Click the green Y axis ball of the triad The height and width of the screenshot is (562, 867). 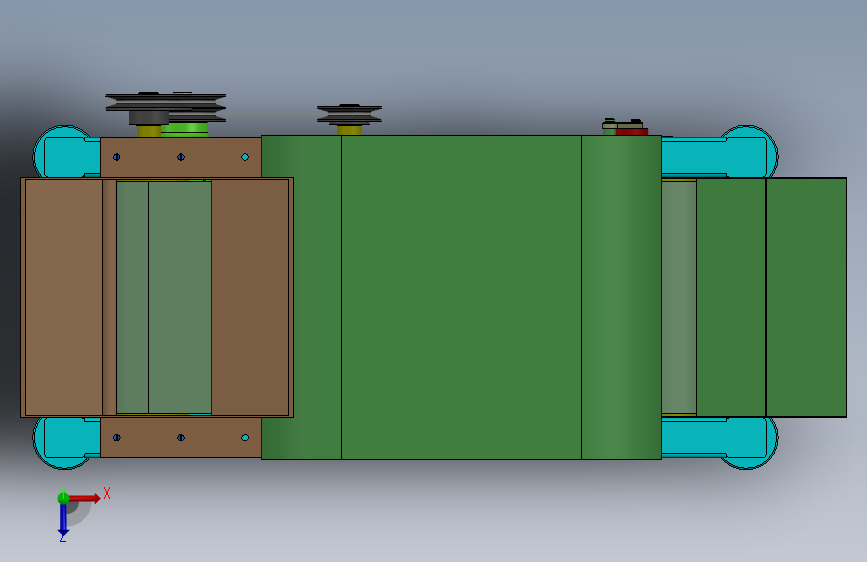[63, 498]
